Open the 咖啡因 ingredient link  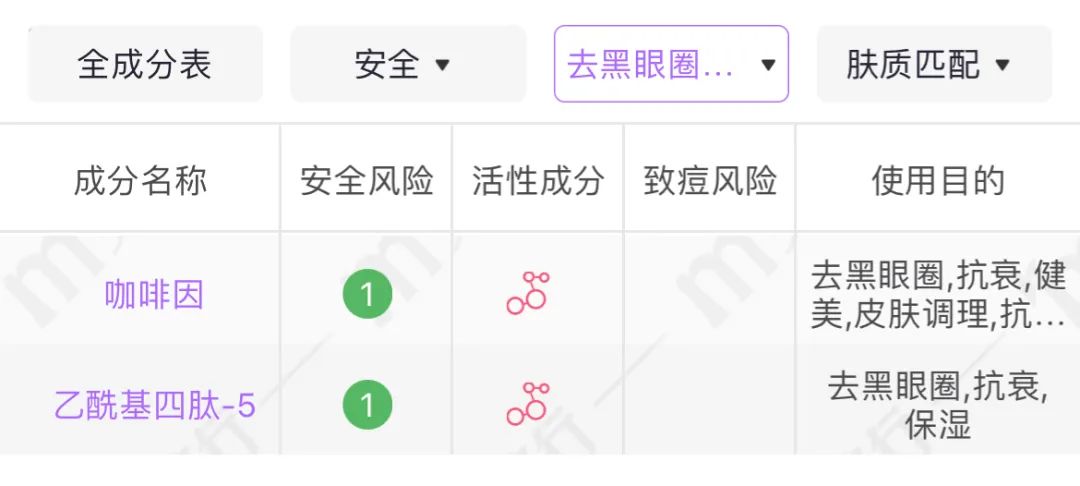tap(154, 295)
